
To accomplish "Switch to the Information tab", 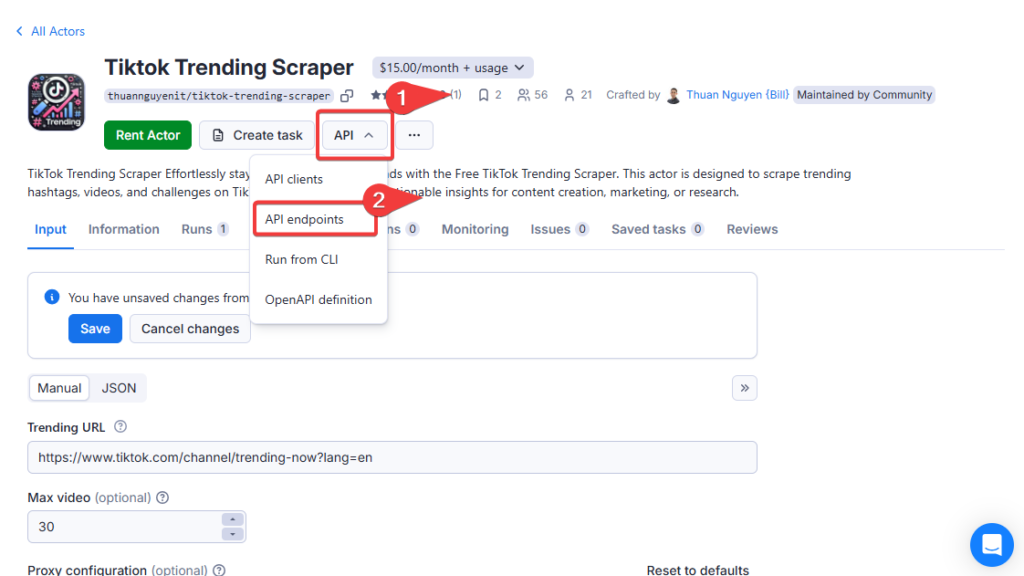I will tap(123, 229).
